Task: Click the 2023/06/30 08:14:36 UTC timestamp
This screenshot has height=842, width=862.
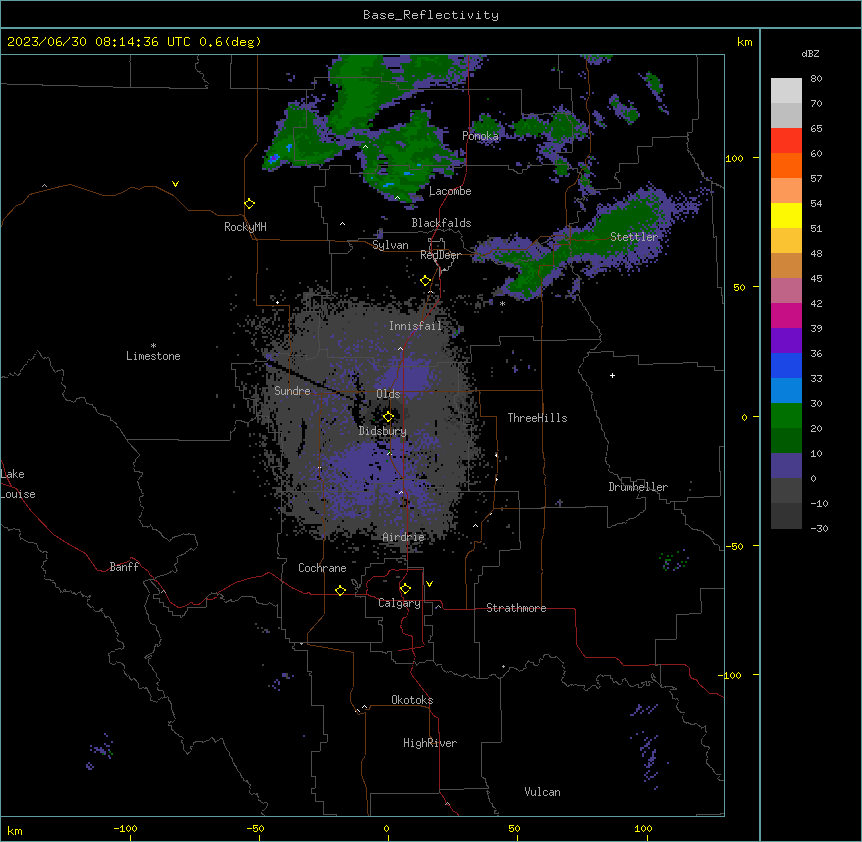Action: (x=98, y=42)
